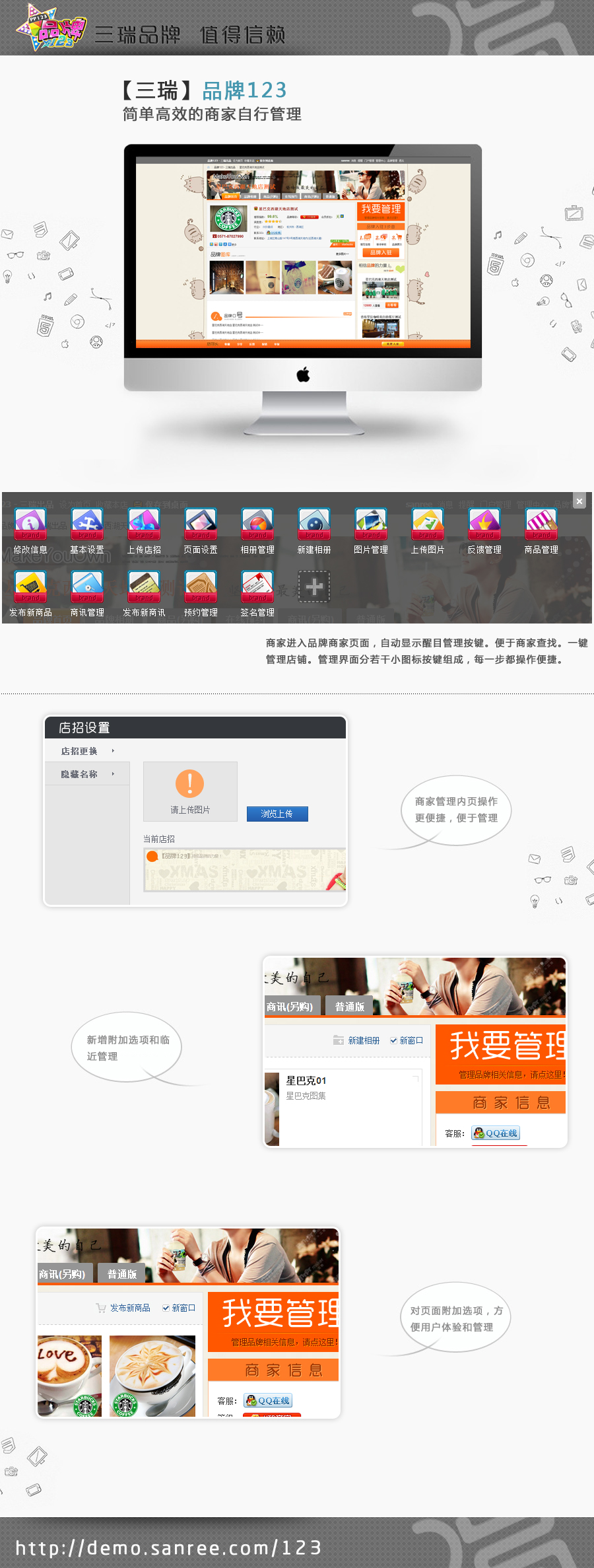Viewport: 594px width, 1568px height.
Task: Open the 预约管理 icon
Action: click(x=201, y=587)
